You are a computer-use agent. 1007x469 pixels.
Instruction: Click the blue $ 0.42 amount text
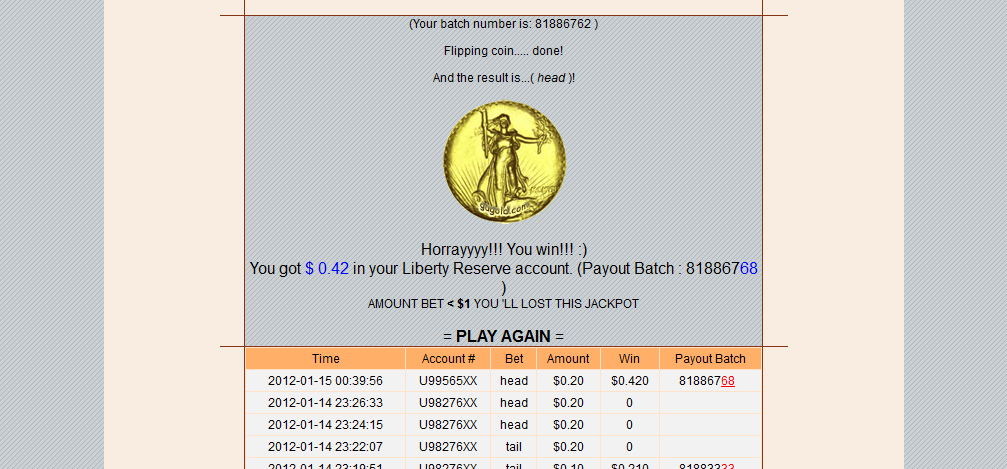click(327, 269)
